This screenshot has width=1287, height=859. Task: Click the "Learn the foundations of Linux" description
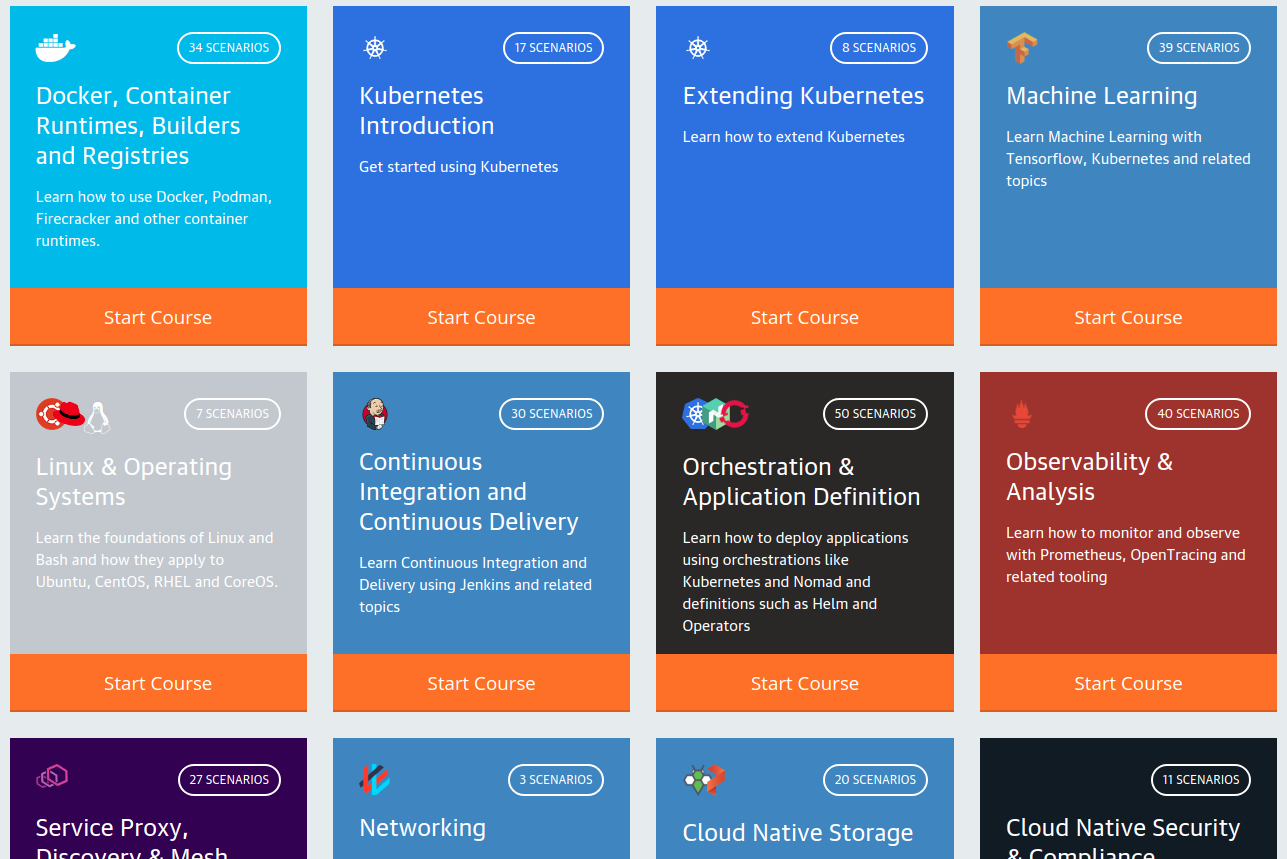[x=157, y=560]
